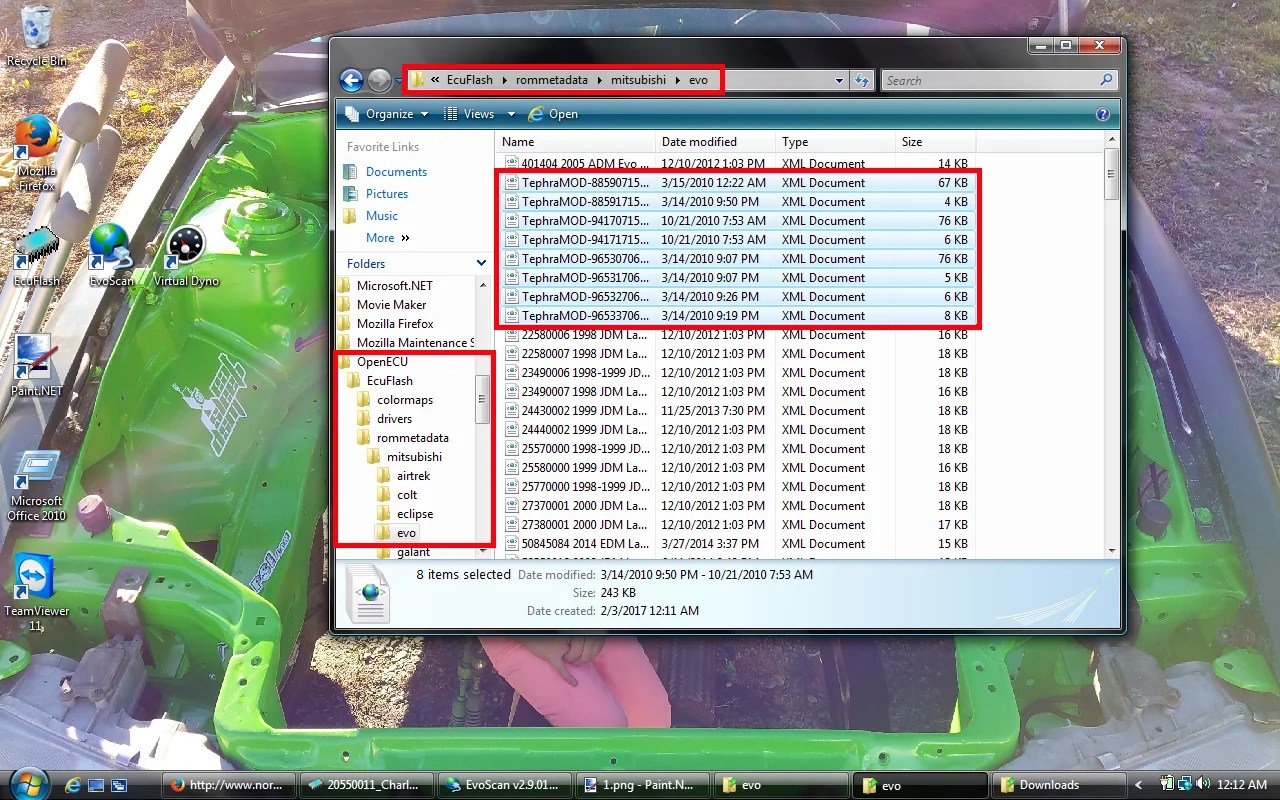Open EvoScan desktop shortcut
This screenshot has width=1280, height=800.
(111, 258)
